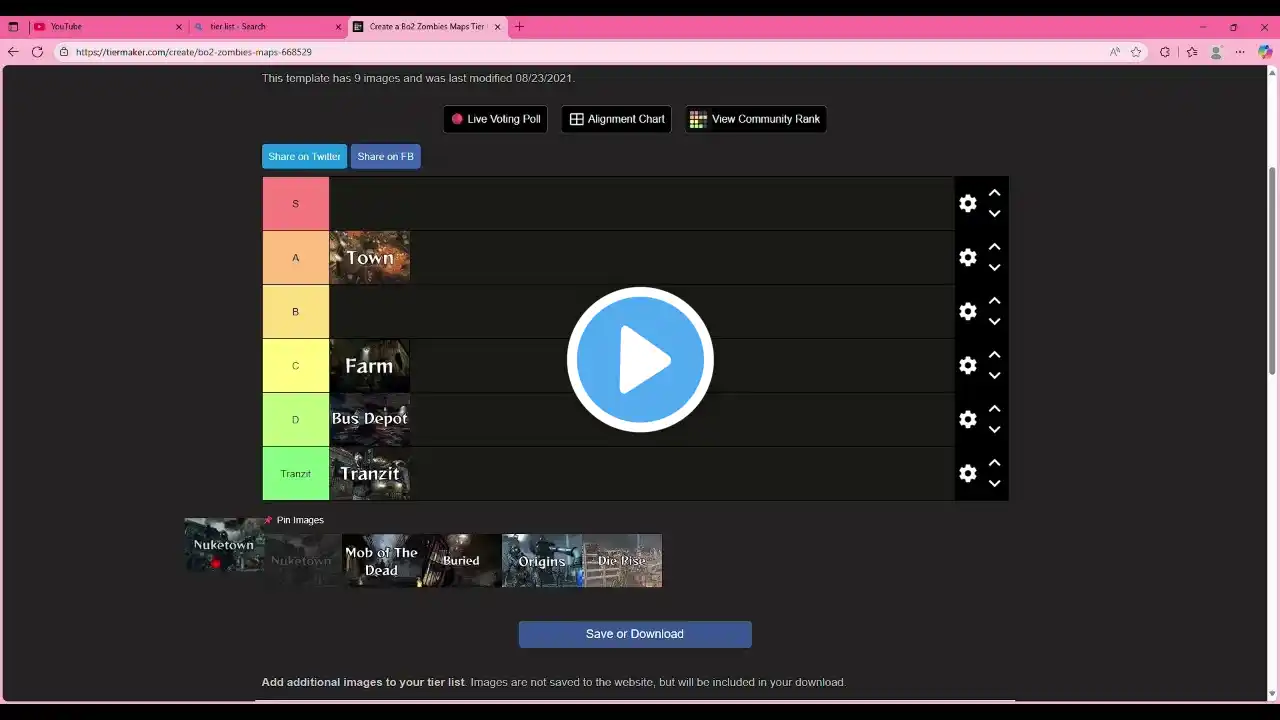The image size is (1280, 720).
Task: Open the Live Voting Poll
Action: point(496,119)
